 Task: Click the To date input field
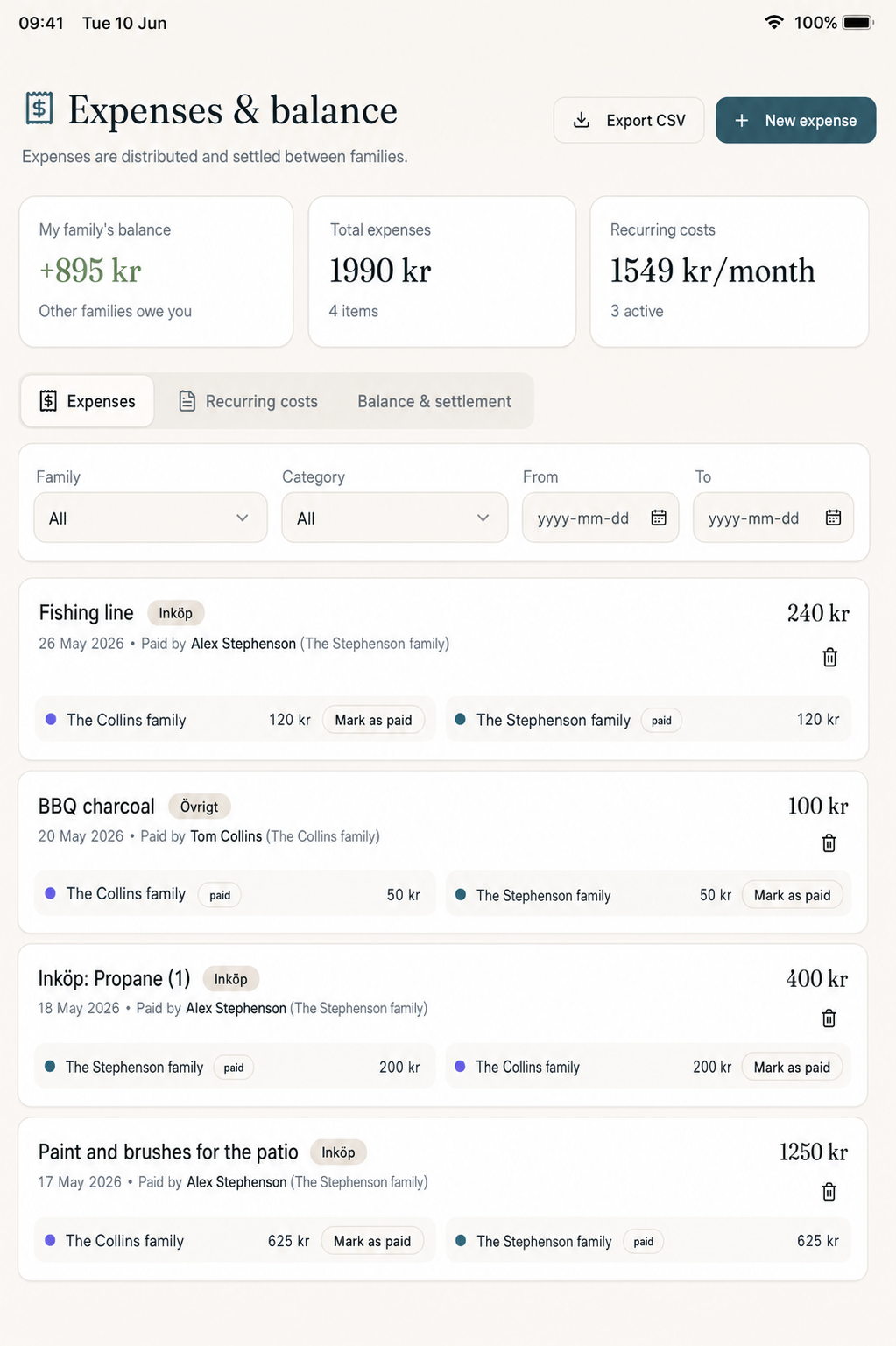pyautogui.click(x=773, y=518)
